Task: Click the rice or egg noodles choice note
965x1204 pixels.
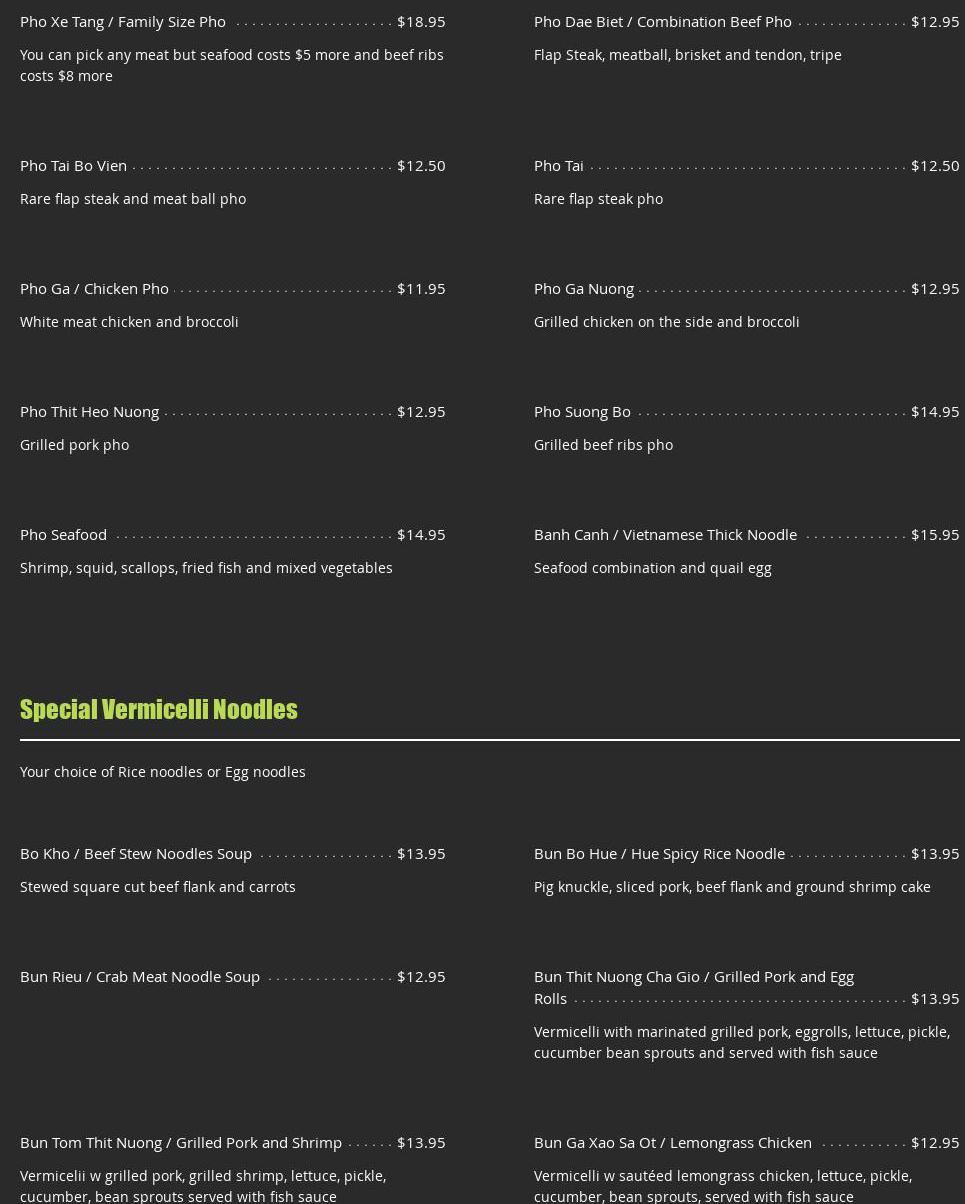Action: [x=163, y=771]
